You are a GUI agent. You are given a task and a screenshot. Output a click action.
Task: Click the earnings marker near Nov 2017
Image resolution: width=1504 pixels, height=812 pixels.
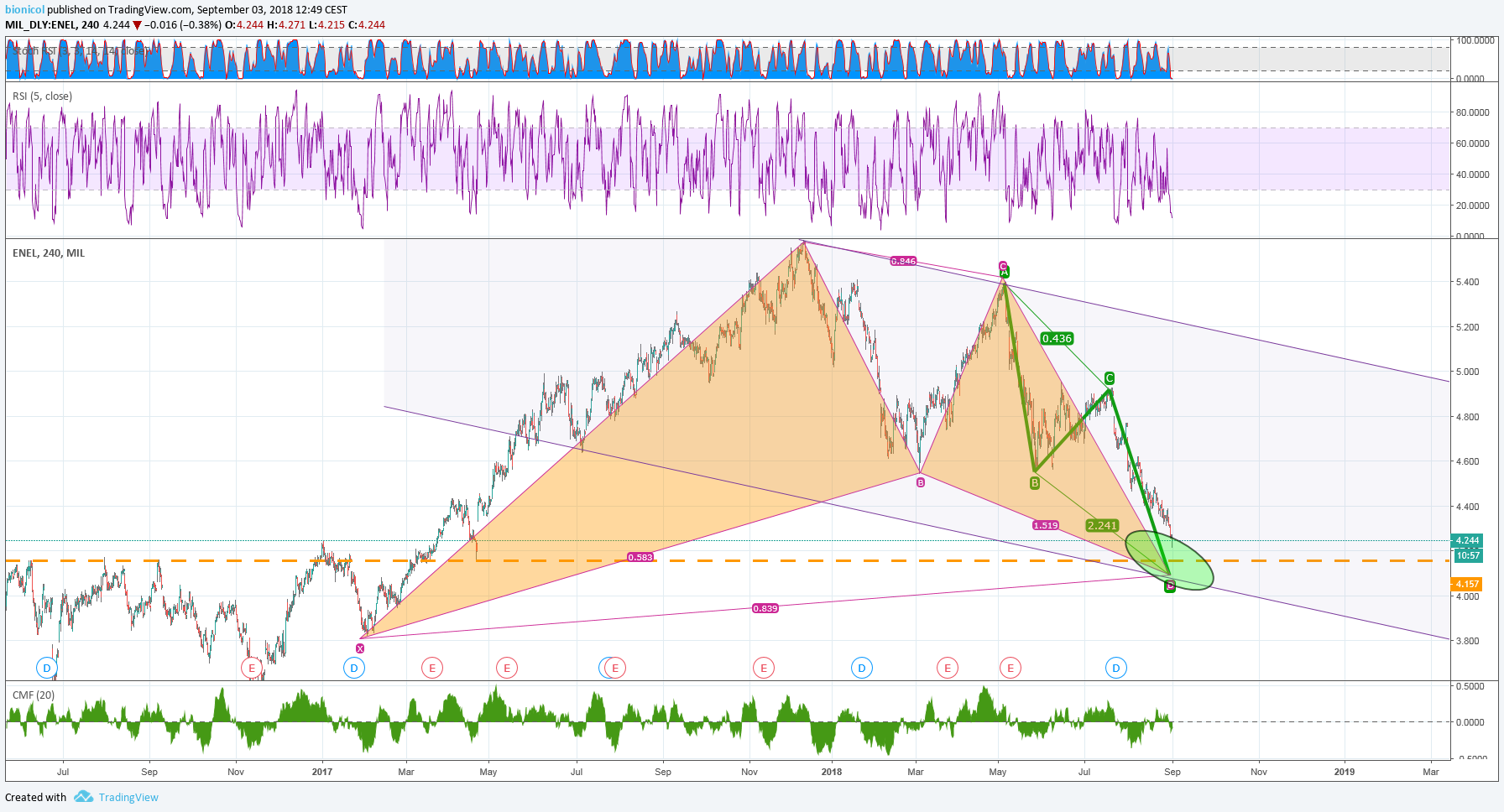click(x=763, y=668)
